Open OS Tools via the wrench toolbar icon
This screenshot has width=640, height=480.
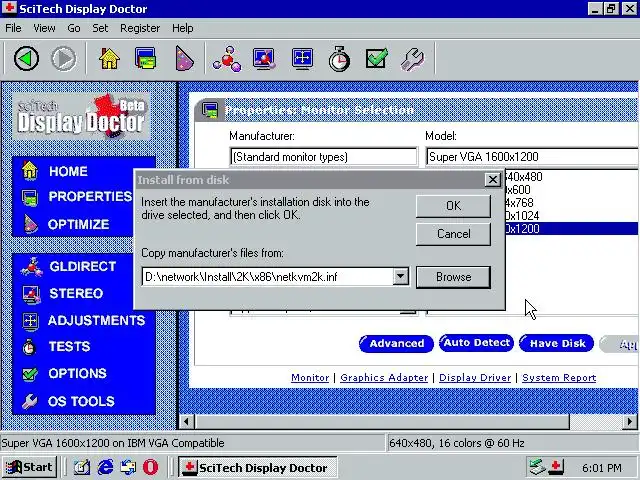(412, 59)
